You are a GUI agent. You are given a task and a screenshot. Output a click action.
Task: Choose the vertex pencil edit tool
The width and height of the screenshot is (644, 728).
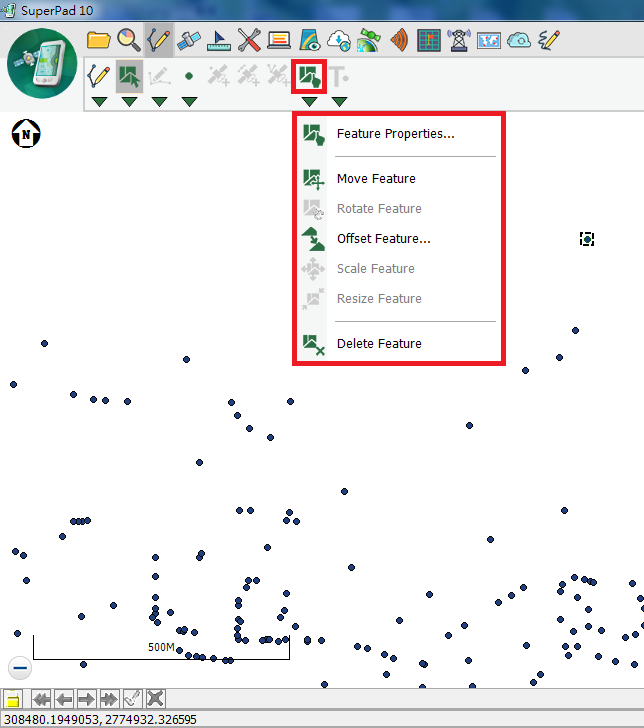point(99,76)
